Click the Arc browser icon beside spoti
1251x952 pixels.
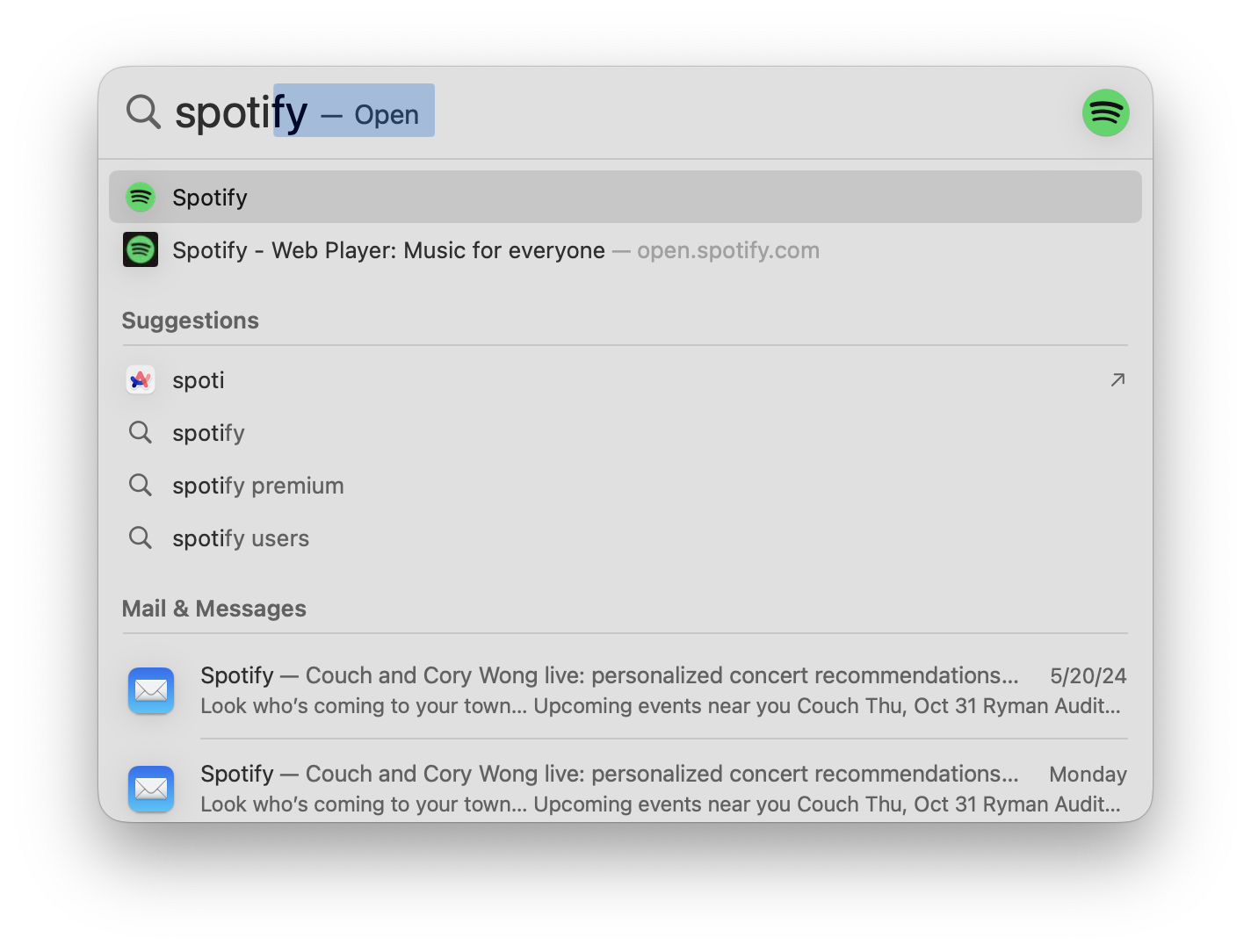[141, 379]
